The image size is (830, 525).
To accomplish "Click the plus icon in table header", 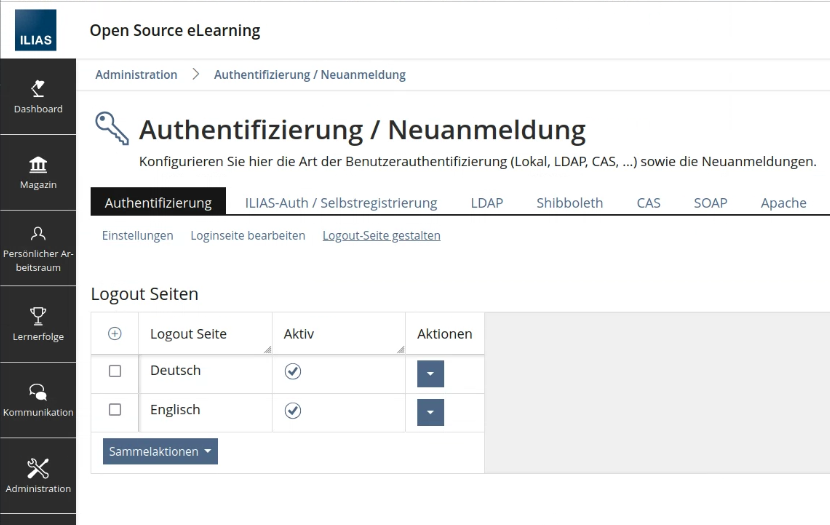I will click(x=114, y=334).
